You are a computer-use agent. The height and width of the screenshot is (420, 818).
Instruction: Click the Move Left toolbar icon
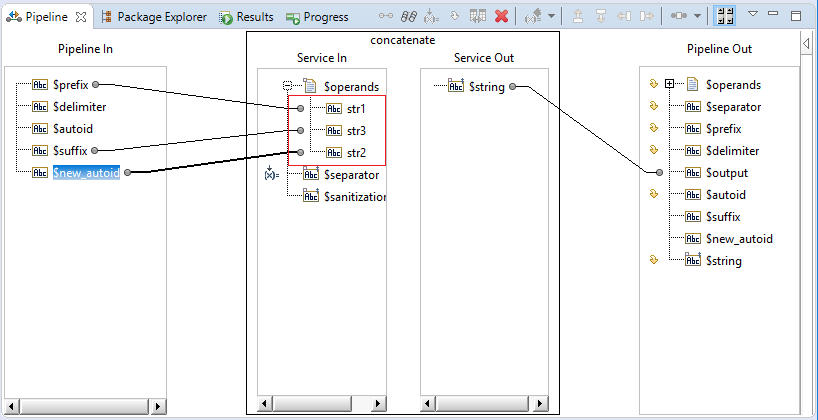pos(623,16)
